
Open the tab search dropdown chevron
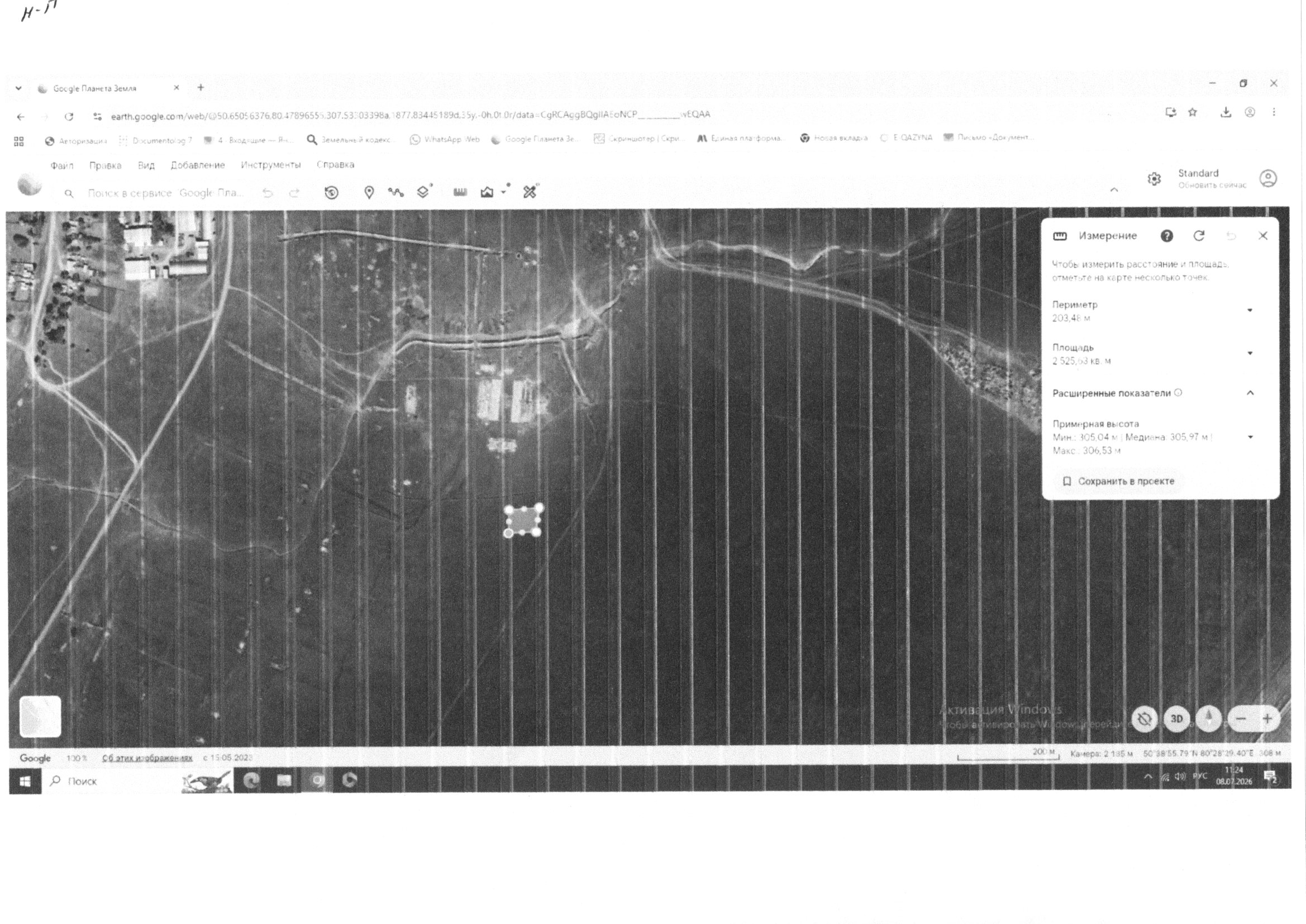coord(19,88)
